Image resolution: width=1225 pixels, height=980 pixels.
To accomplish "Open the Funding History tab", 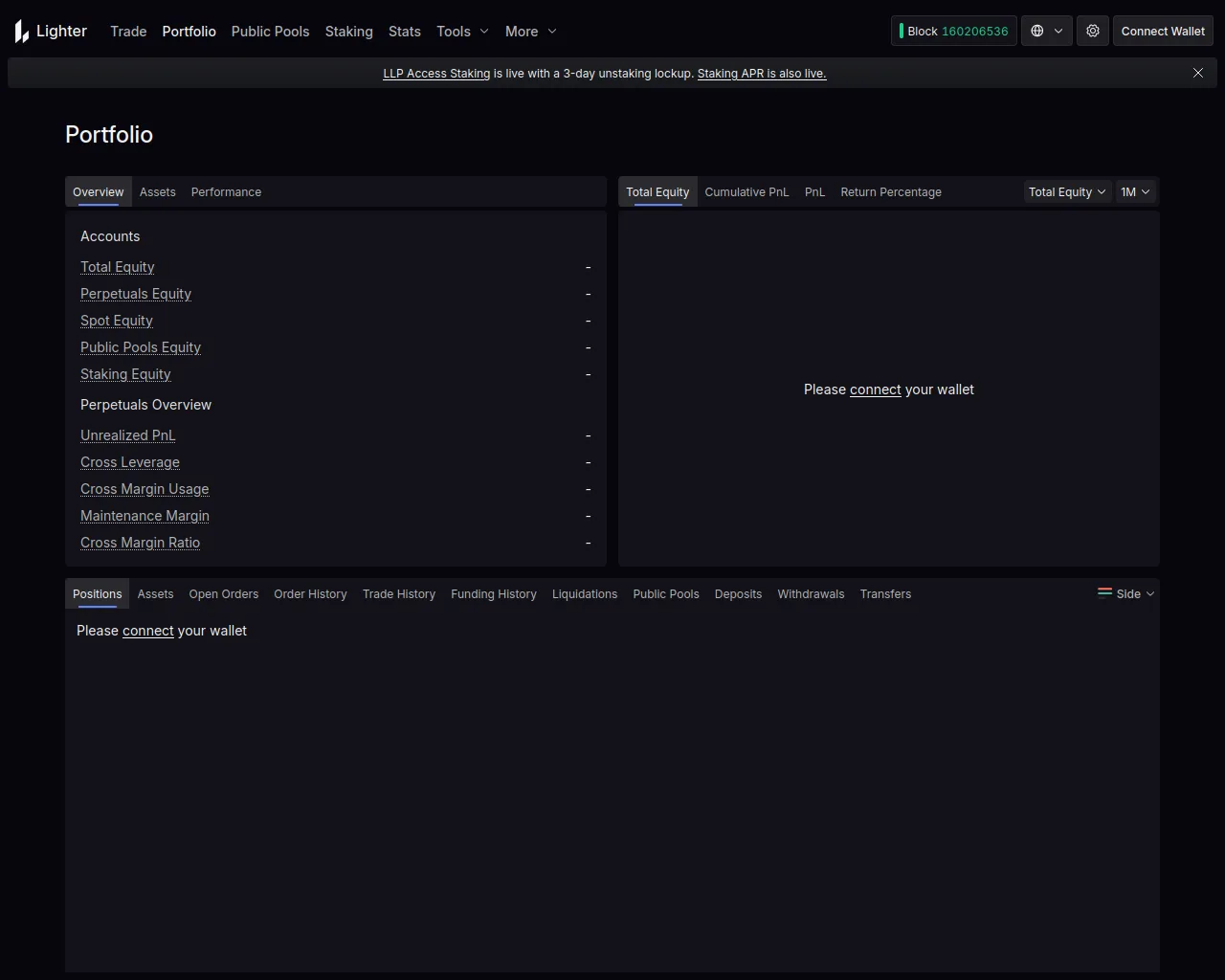I will point(493,594).
